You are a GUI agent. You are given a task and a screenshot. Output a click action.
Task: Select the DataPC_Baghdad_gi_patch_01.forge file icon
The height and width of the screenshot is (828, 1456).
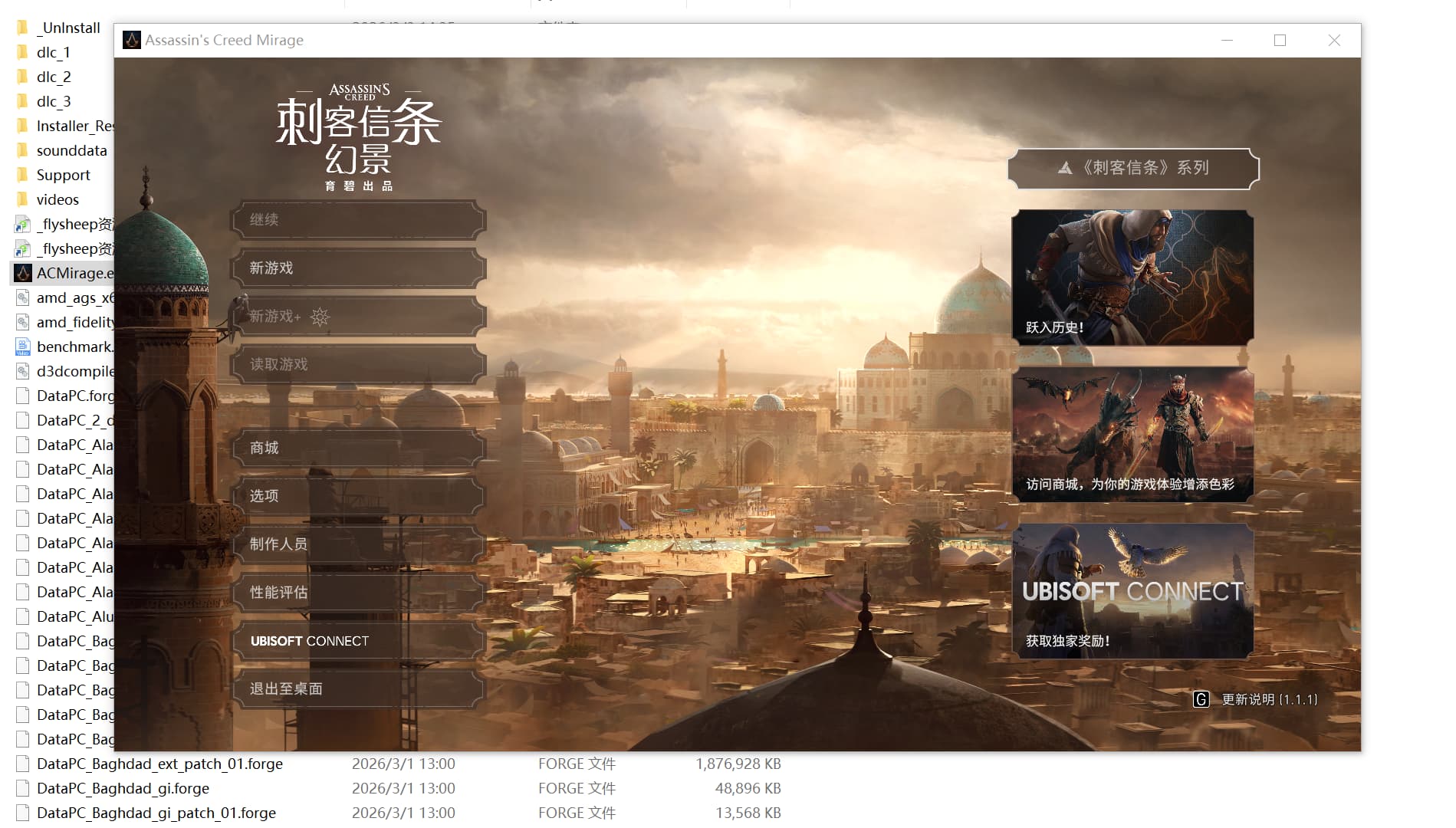[23, 813]
